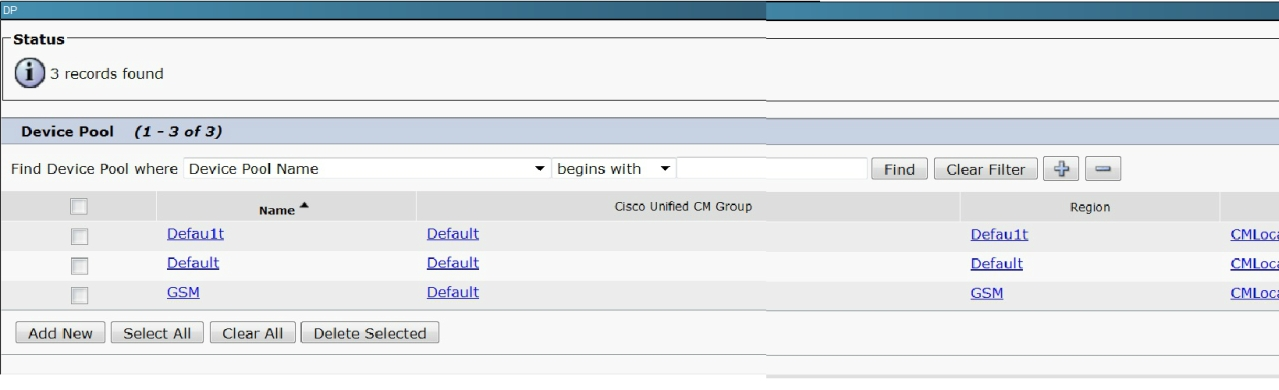1279x390 pixels.
Task: Click the '3 records found' status text
Action: (x=107, y=73)
